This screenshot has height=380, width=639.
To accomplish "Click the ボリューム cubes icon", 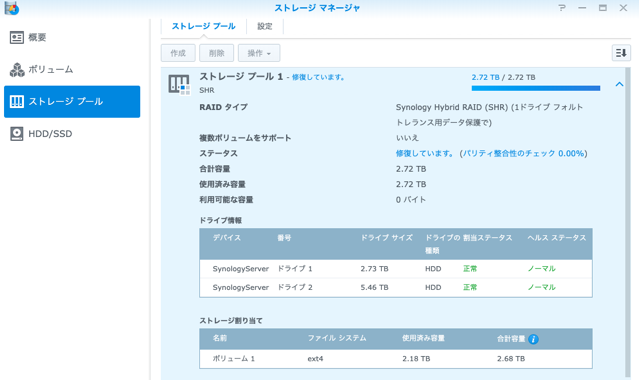I will tap(17, 70).
